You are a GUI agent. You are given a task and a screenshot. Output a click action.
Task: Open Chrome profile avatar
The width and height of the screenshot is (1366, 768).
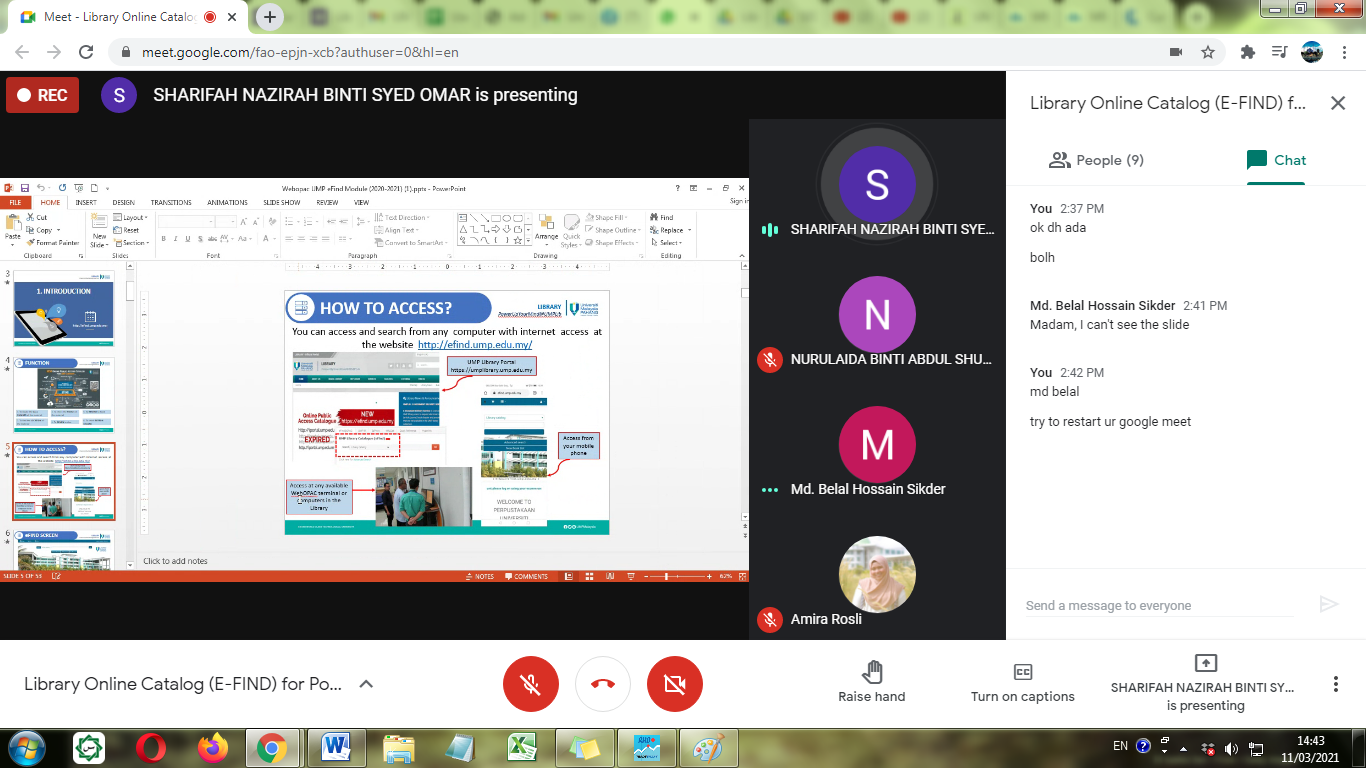pos(1312,52)
